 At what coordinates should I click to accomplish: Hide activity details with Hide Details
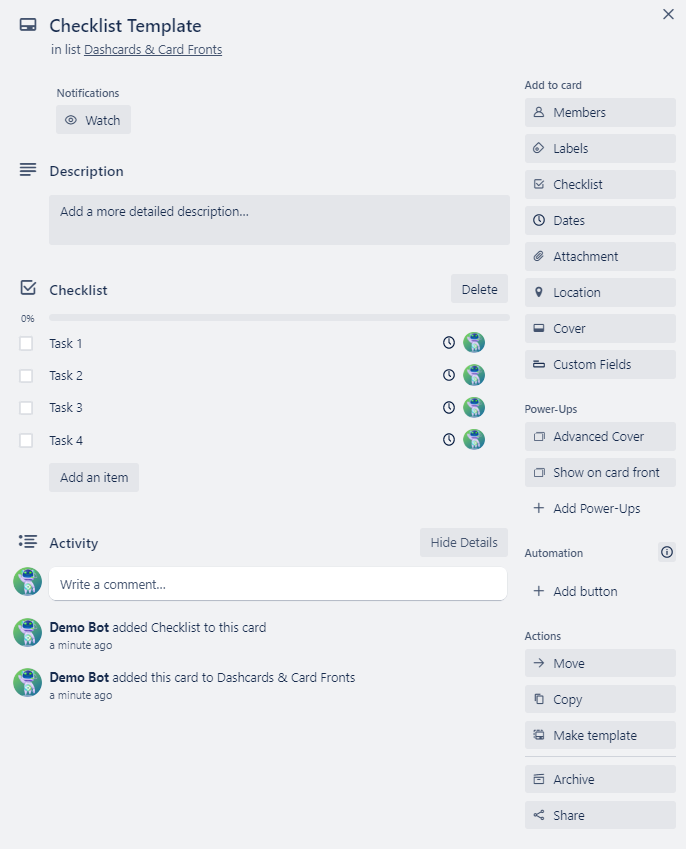(463, 542)
